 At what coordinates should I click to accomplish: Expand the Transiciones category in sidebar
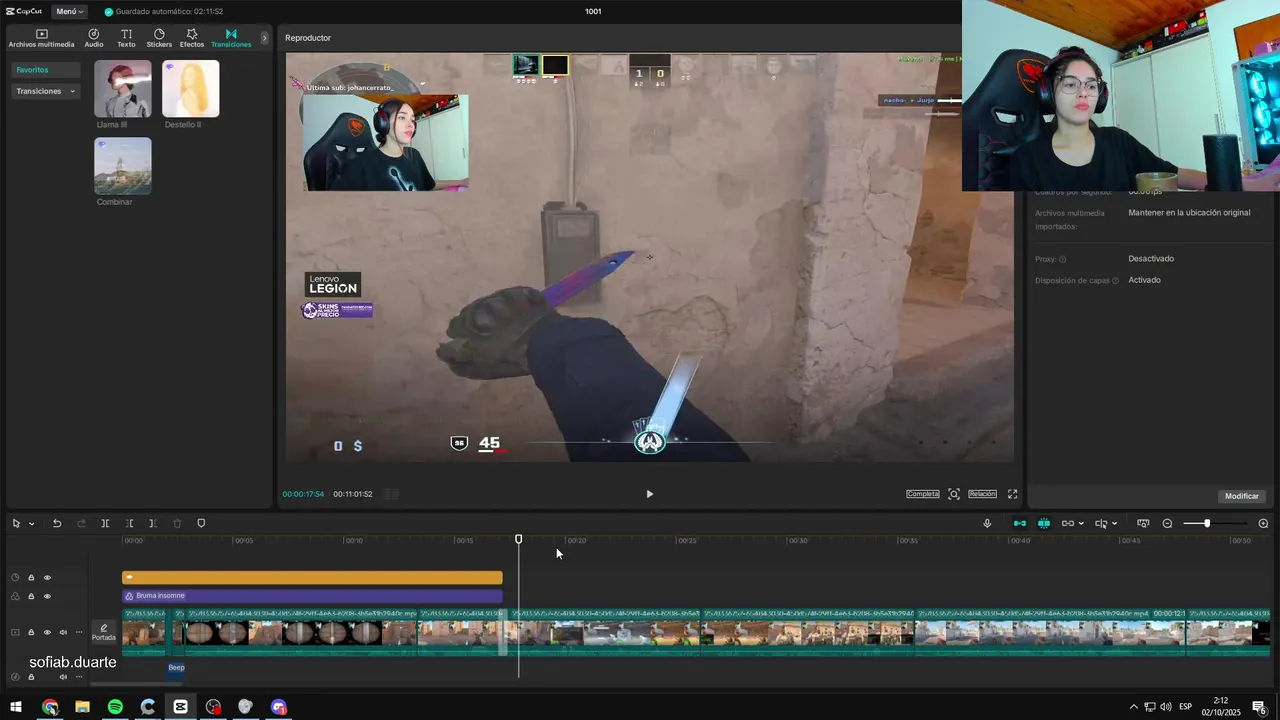pyautogui.click(x=46, y=91)
